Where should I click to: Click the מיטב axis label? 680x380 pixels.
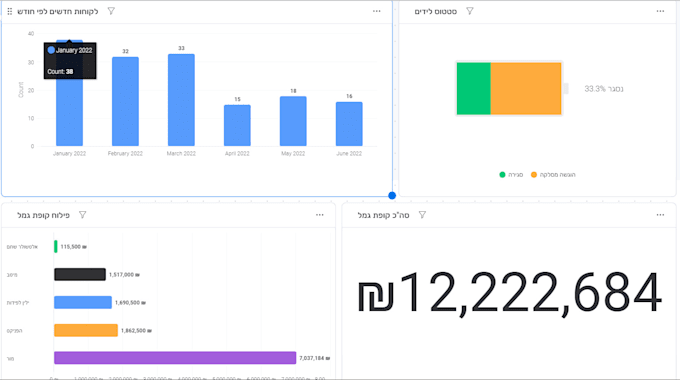point(12,275)
